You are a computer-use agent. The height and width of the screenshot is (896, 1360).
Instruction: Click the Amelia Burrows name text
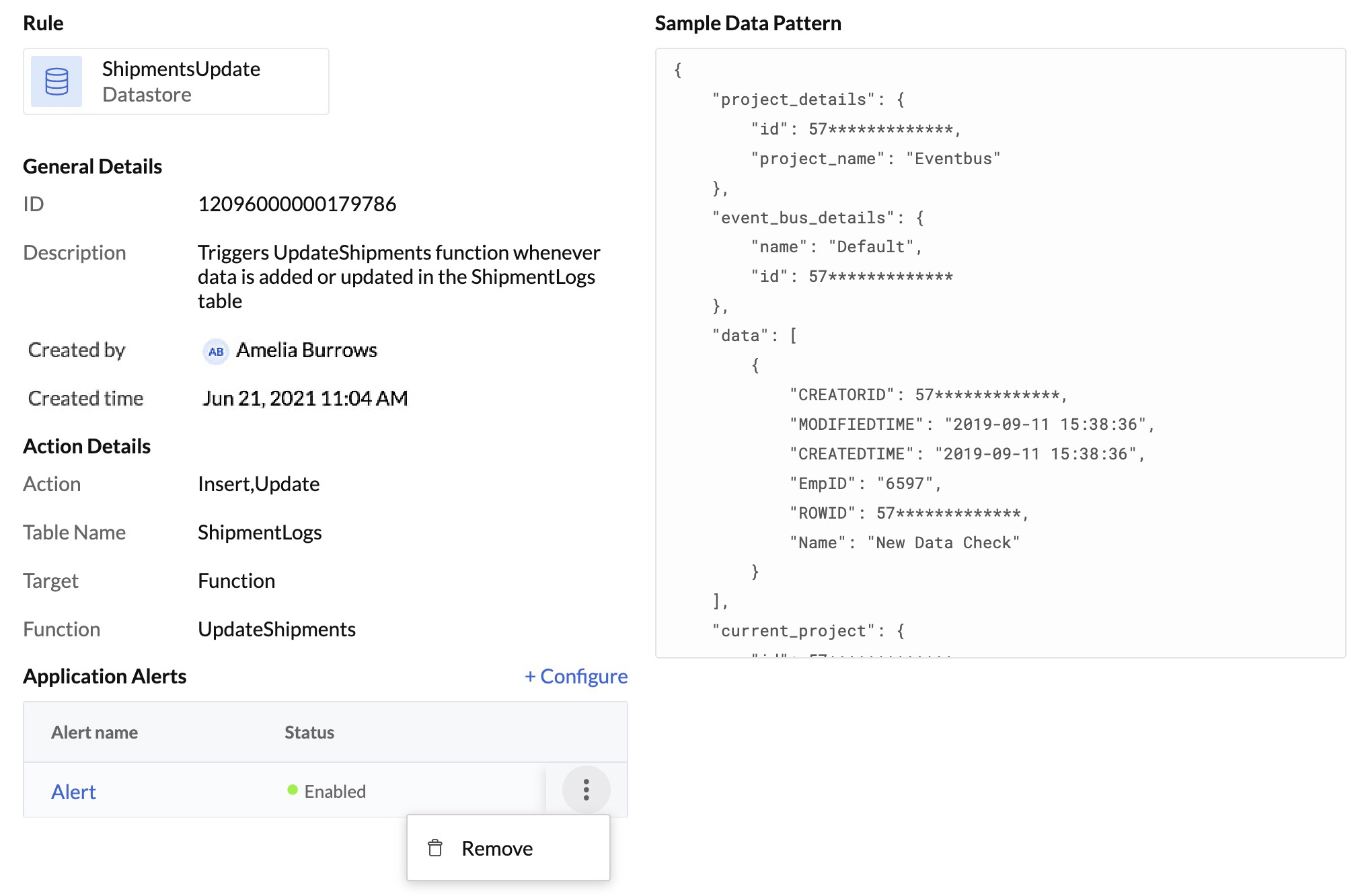point(306,350)
